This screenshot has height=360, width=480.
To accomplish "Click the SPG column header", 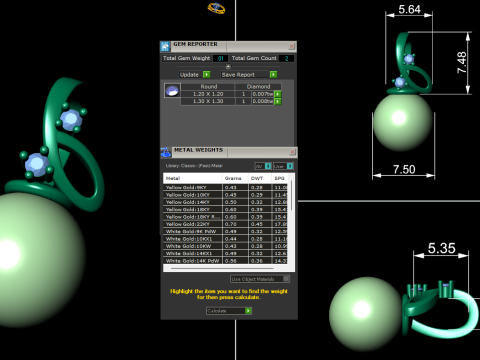I will [x=279, y=178].
